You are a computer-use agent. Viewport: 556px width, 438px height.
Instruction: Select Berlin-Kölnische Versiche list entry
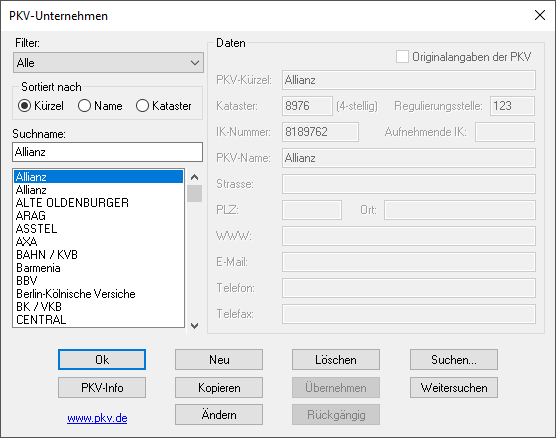coord(99,294)
